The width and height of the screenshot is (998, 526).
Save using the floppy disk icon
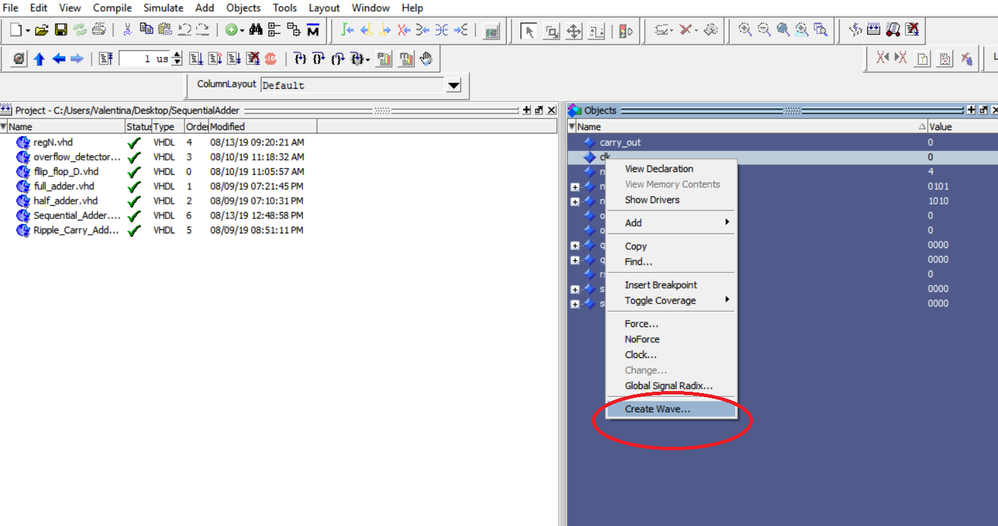click(60, 30)
